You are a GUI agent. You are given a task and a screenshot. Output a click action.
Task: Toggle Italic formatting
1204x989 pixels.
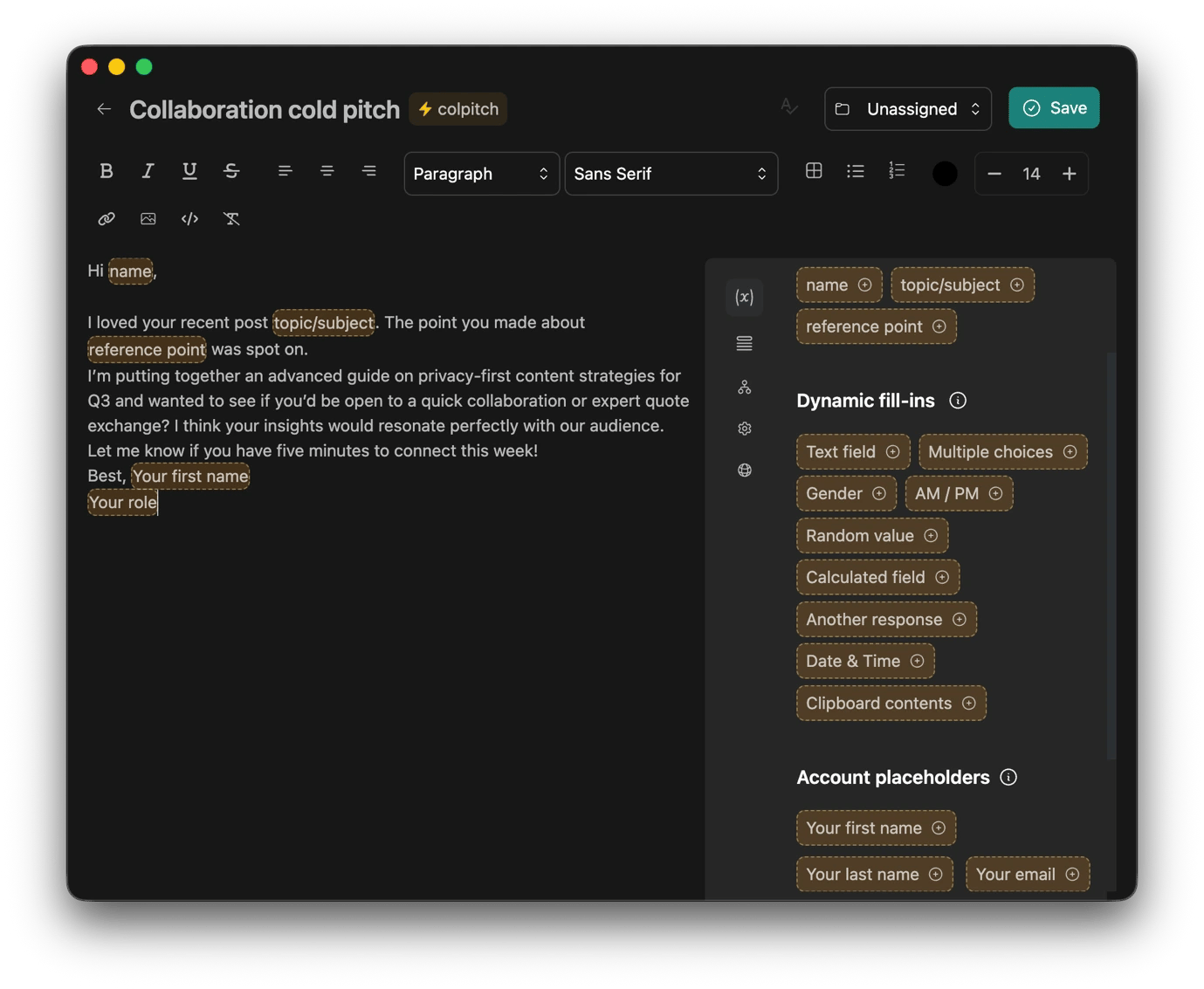click(148, 171)
